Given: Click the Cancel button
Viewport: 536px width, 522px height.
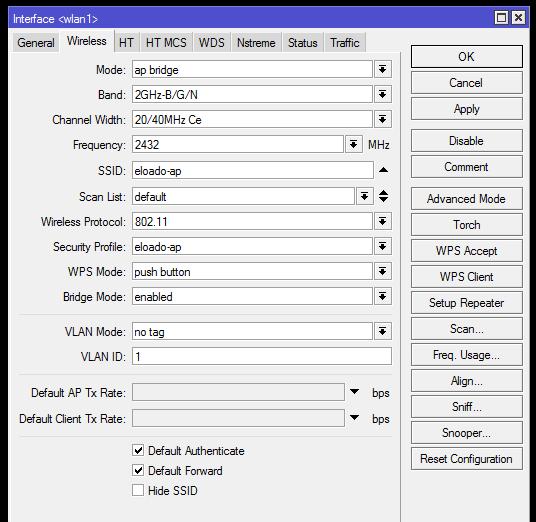Looking at the screenshot, I should (x=467, y=83).
